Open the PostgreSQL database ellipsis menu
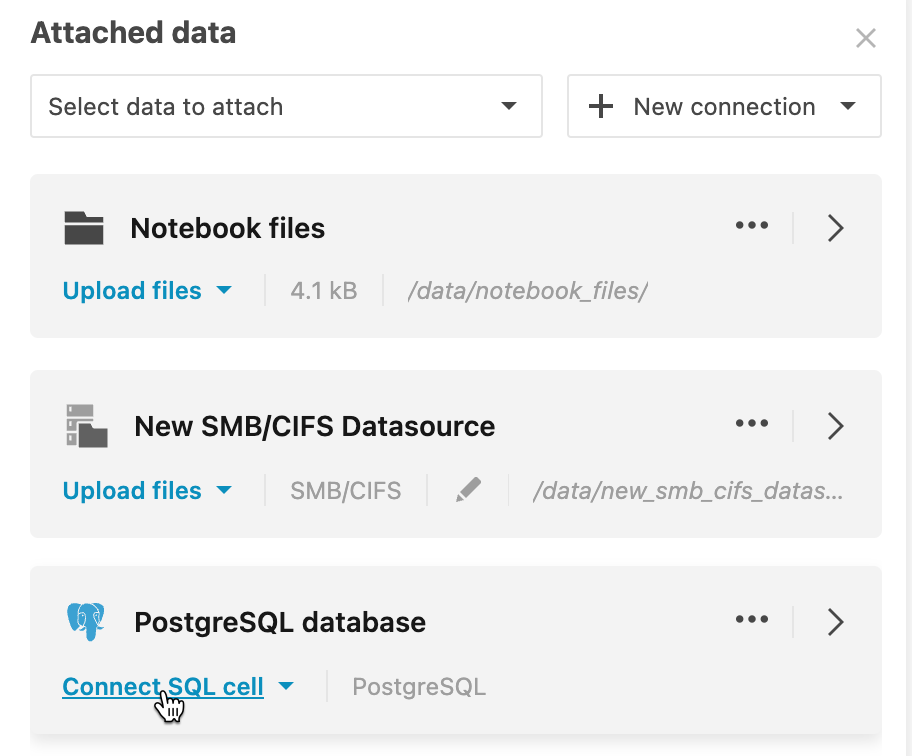This screenshot has height=756, width=912. (x=752, y=620)
